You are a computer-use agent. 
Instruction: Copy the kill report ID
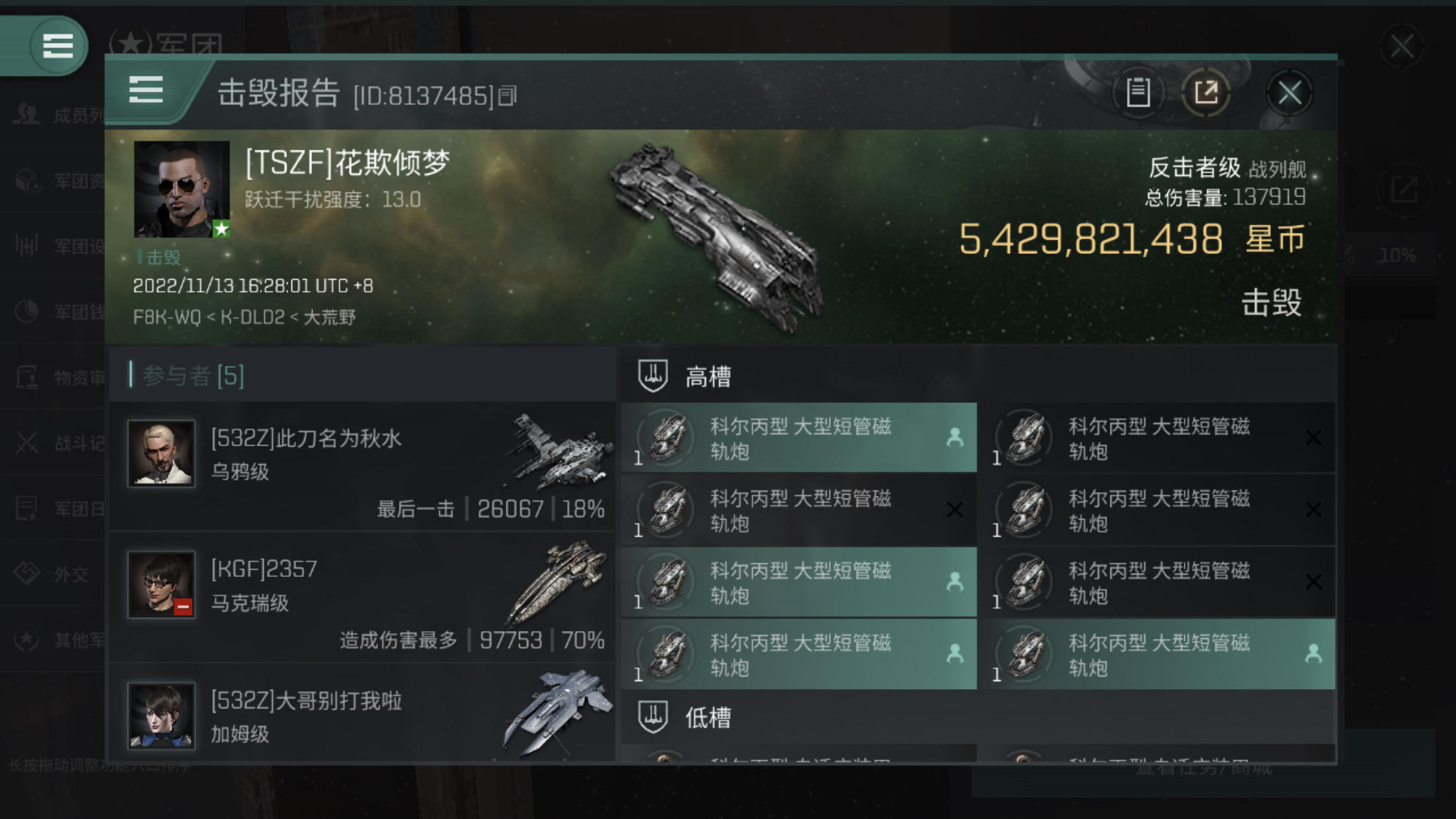click(x=508, y=96)
